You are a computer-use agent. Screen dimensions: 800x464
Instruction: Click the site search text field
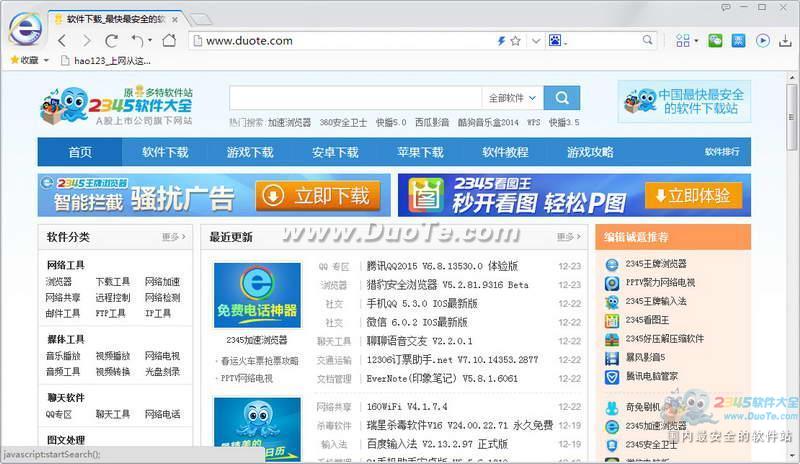point(356,98)
